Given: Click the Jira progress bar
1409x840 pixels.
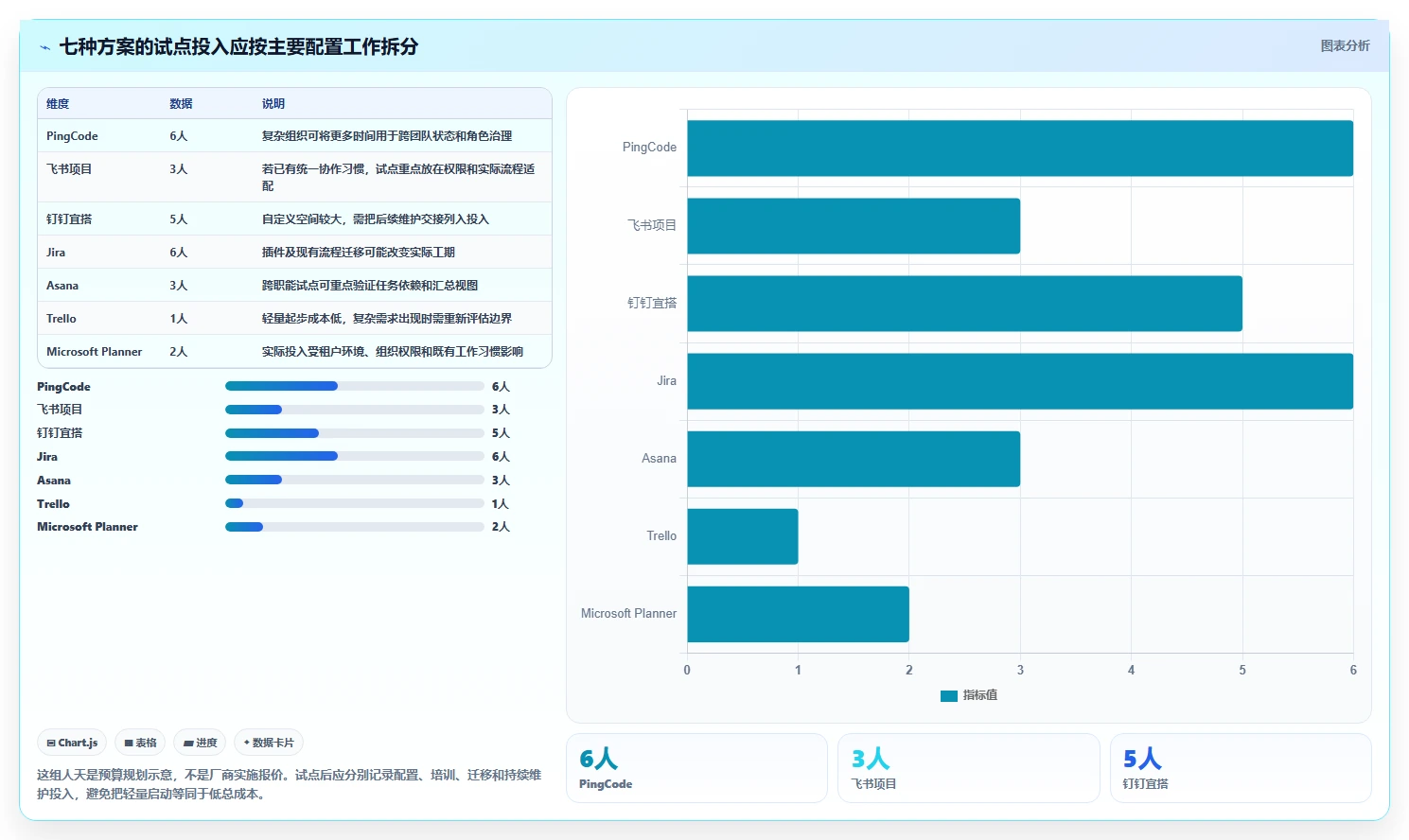Looking at the screenshot, I should pyautogui.click(x=355, y=456).
